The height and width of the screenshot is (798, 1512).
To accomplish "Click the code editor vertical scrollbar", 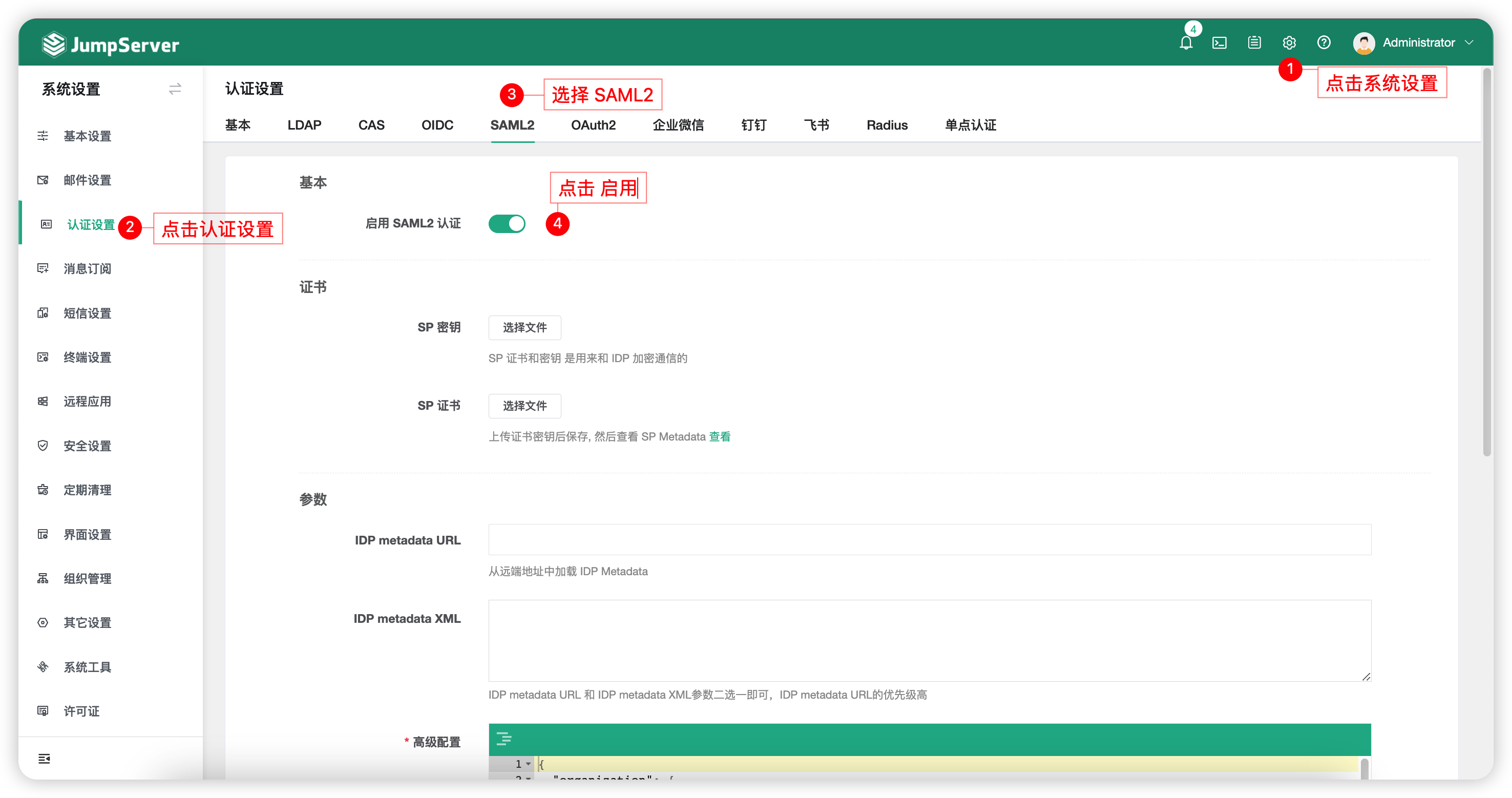I will (1364, 769).
